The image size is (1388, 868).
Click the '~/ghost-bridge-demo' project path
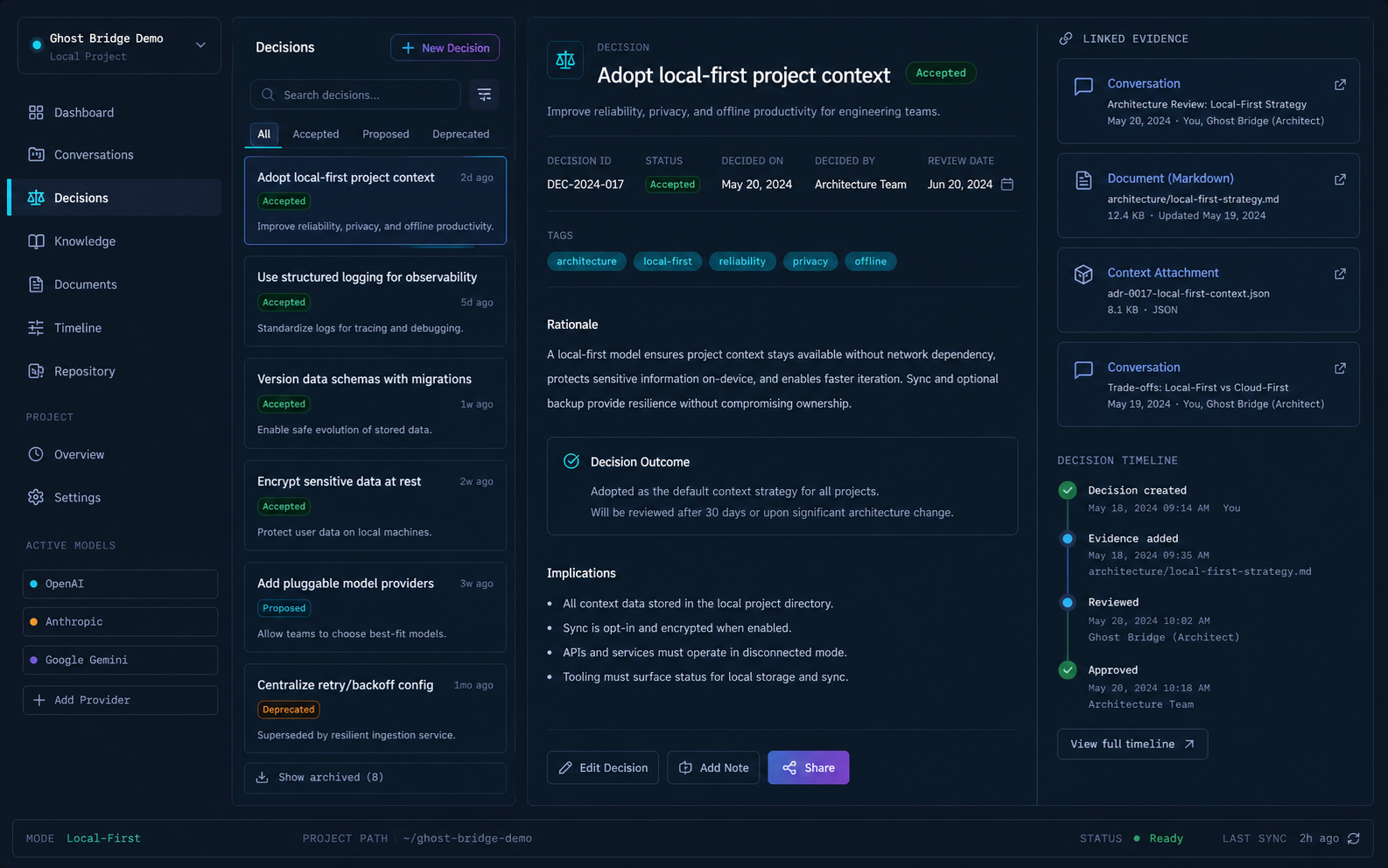point(467,838)
